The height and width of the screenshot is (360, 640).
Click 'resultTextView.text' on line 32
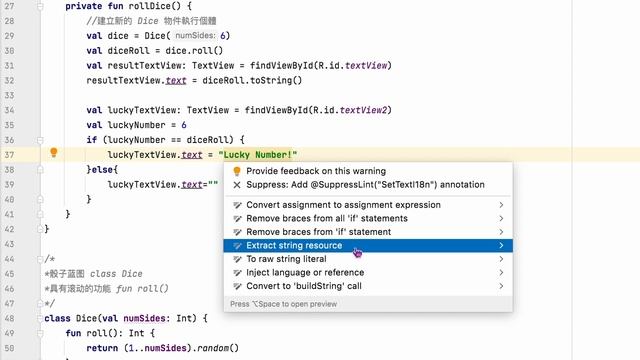[136, 80]
